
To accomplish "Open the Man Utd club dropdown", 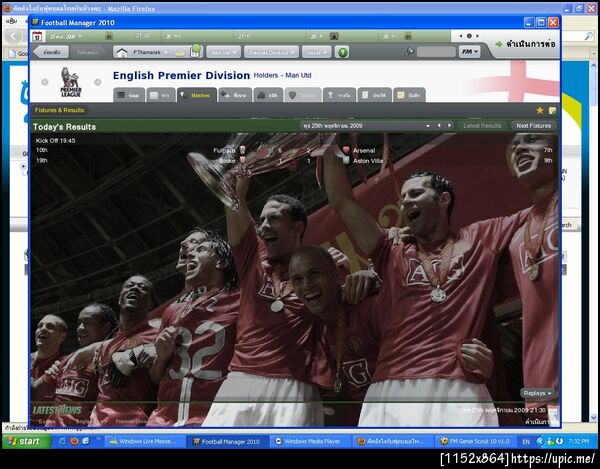I will pyautogui.click(x=223, y=52).
